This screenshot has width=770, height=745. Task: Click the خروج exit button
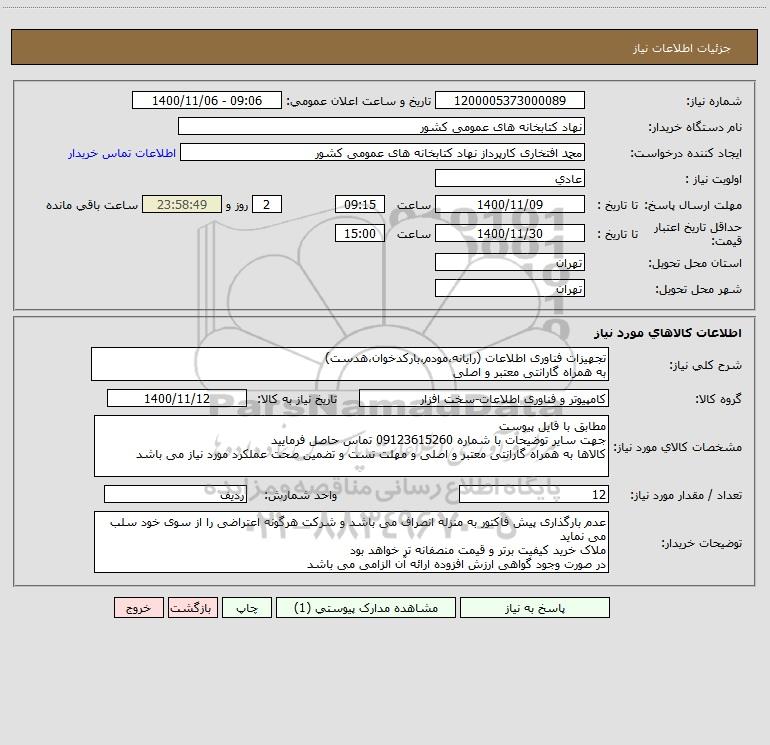click(x=138, y=607)
